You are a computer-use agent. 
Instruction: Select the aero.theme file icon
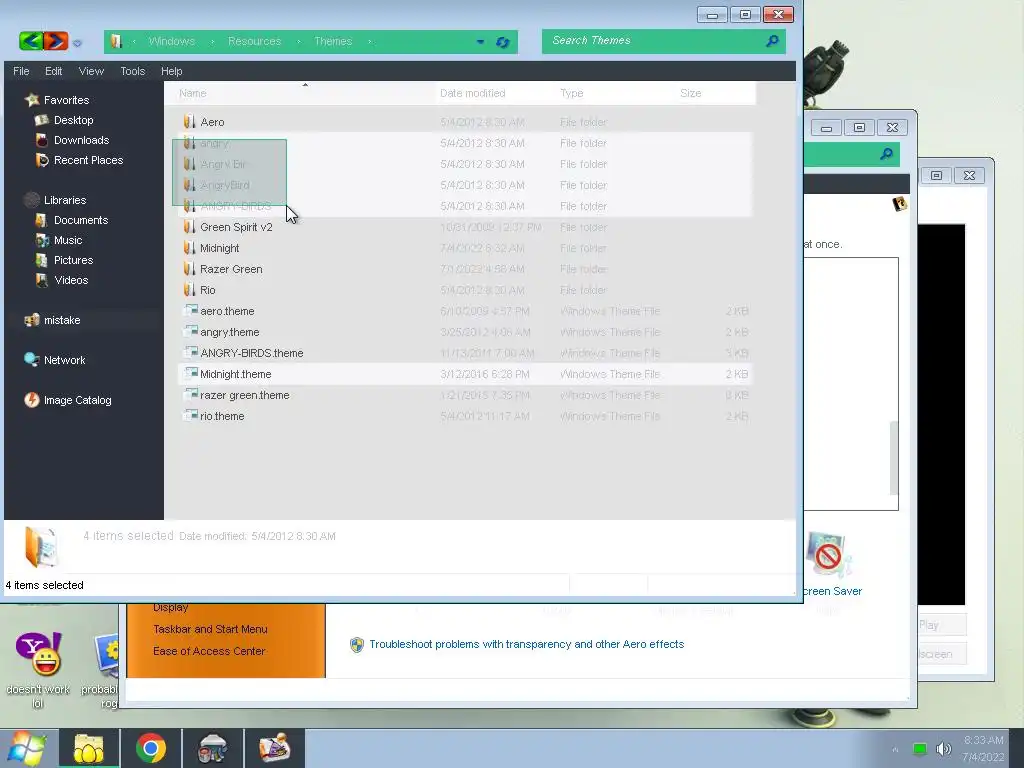[x=190, y=311]
